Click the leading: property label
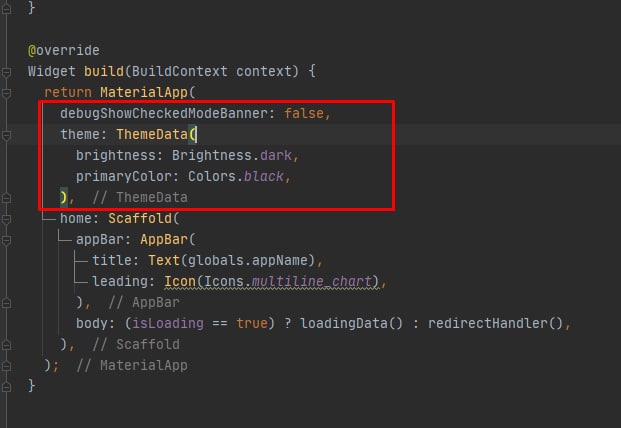Image resolution: width=621 pixels, height=428 pixels. click(124, 282)
